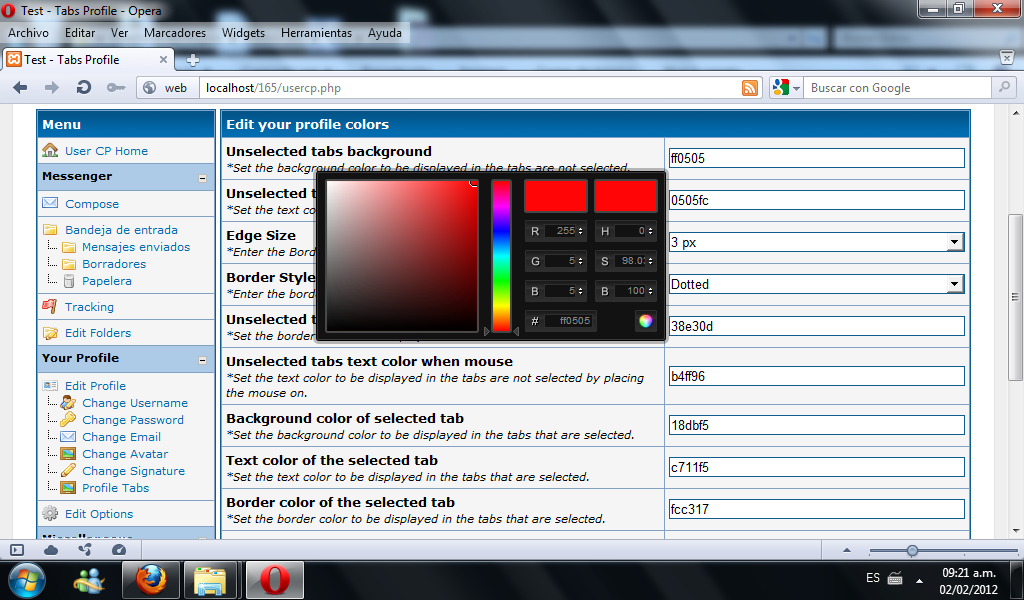Open a new tab with the plus icon

(x=193, y=60)
